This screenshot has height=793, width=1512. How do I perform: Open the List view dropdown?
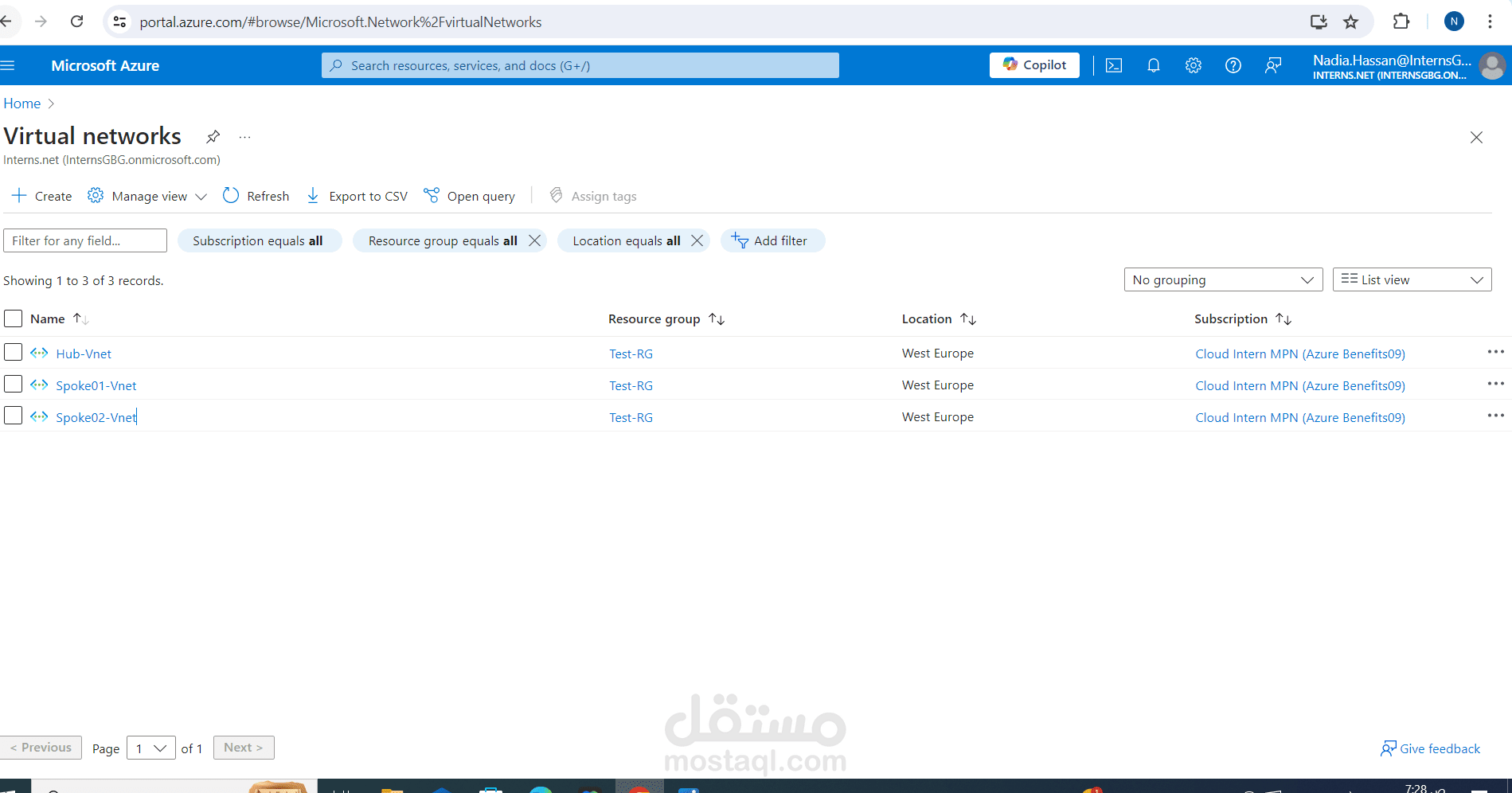click(1412, 279)
